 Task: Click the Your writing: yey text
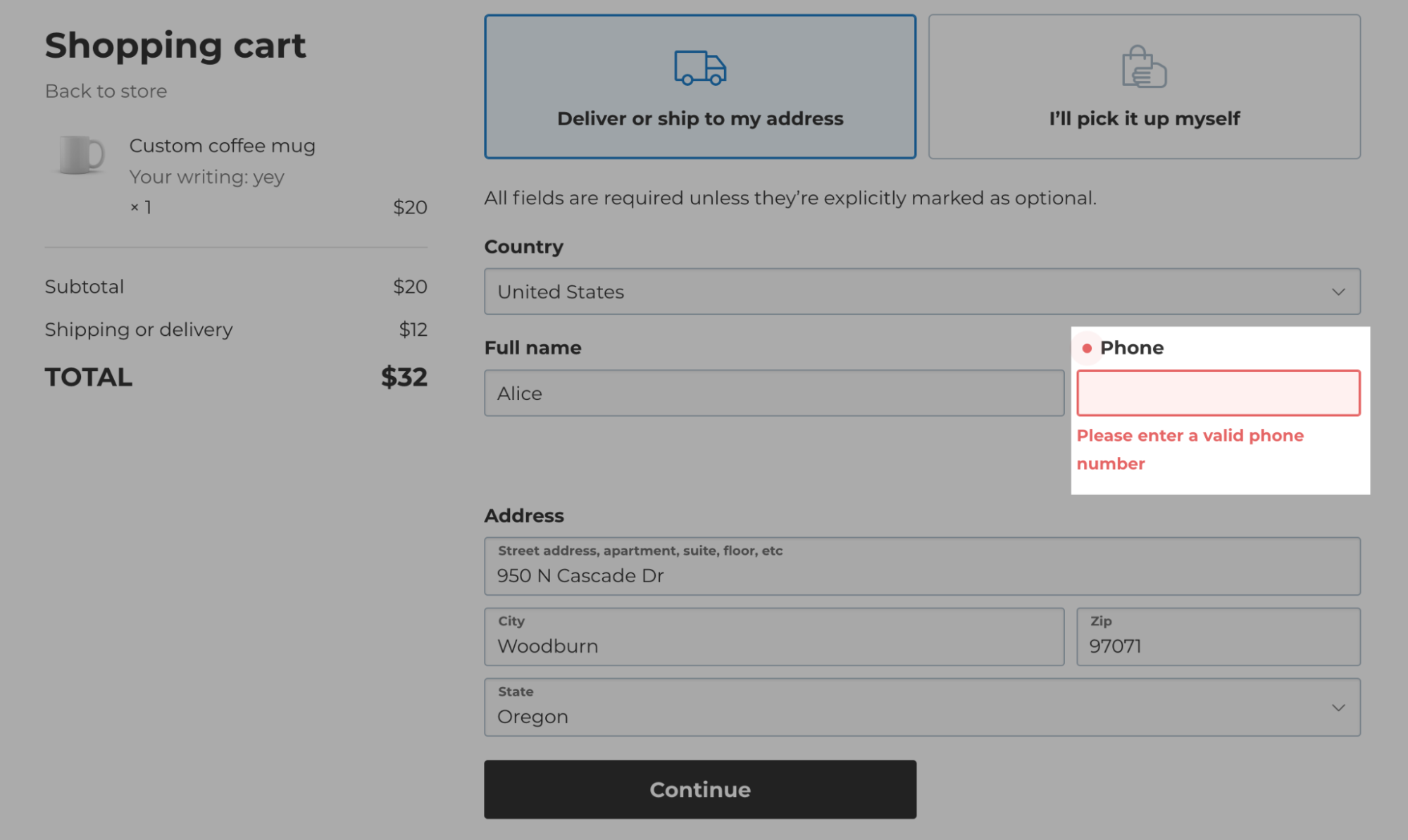(x=206, y=177)
